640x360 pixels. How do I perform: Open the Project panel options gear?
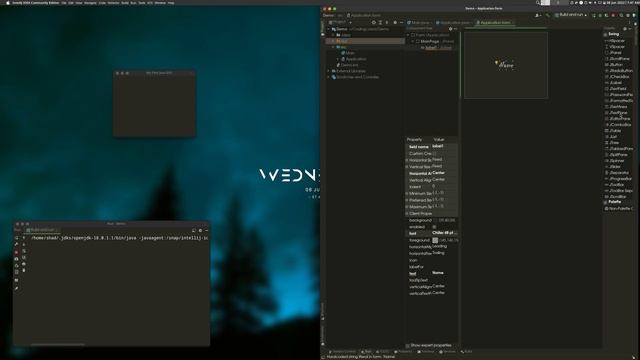395,22
